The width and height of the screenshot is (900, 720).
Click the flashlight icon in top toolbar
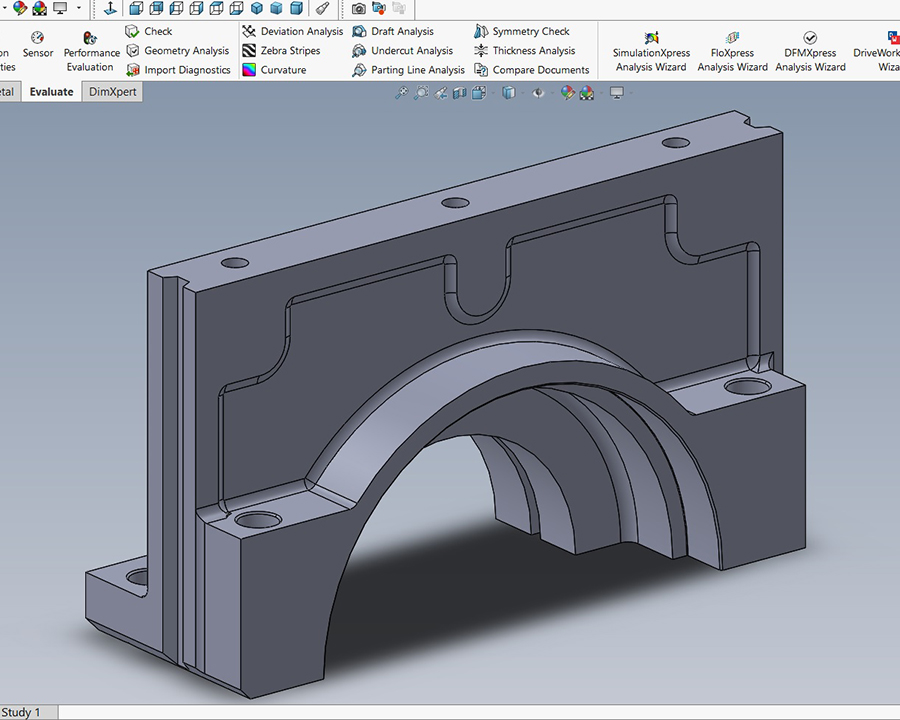323,8
